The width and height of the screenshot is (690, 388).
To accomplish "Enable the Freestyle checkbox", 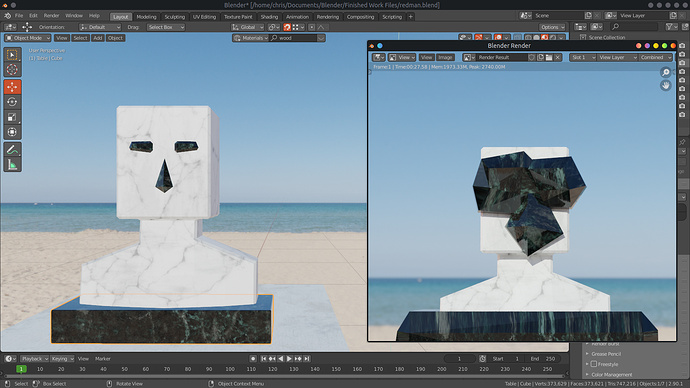I will (594, 364).
